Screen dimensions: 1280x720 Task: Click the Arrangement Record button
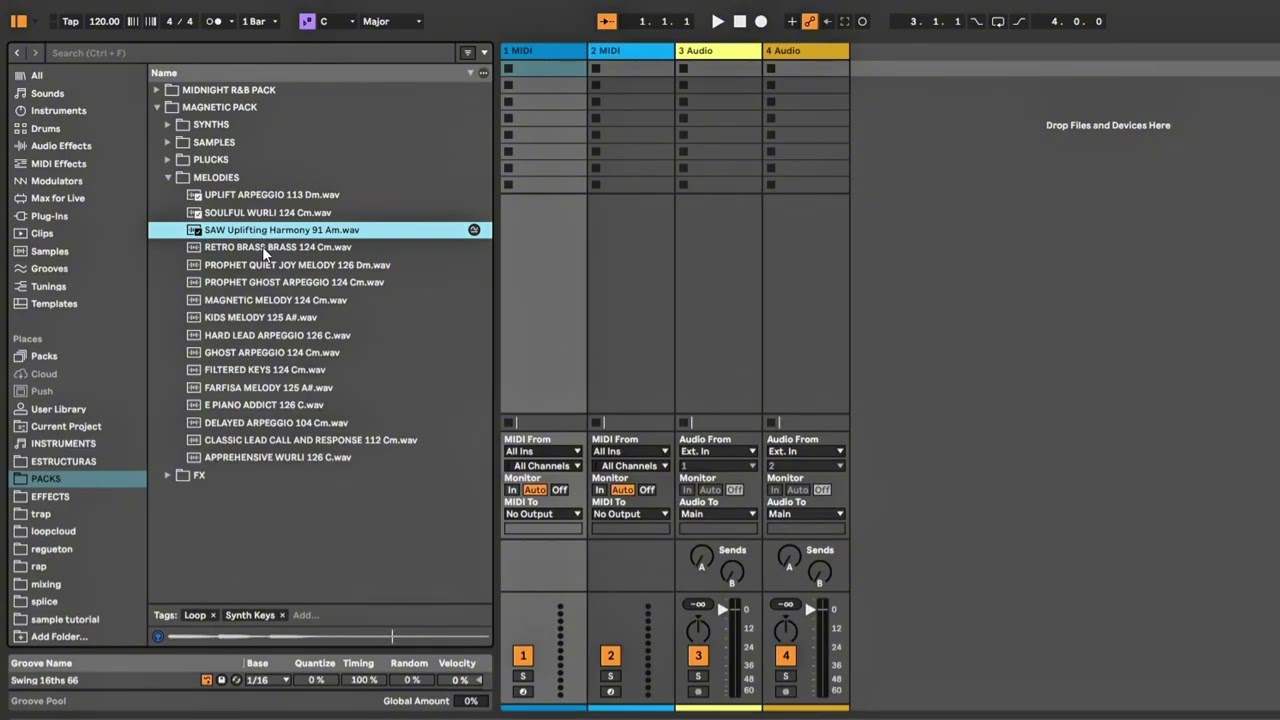761,21
